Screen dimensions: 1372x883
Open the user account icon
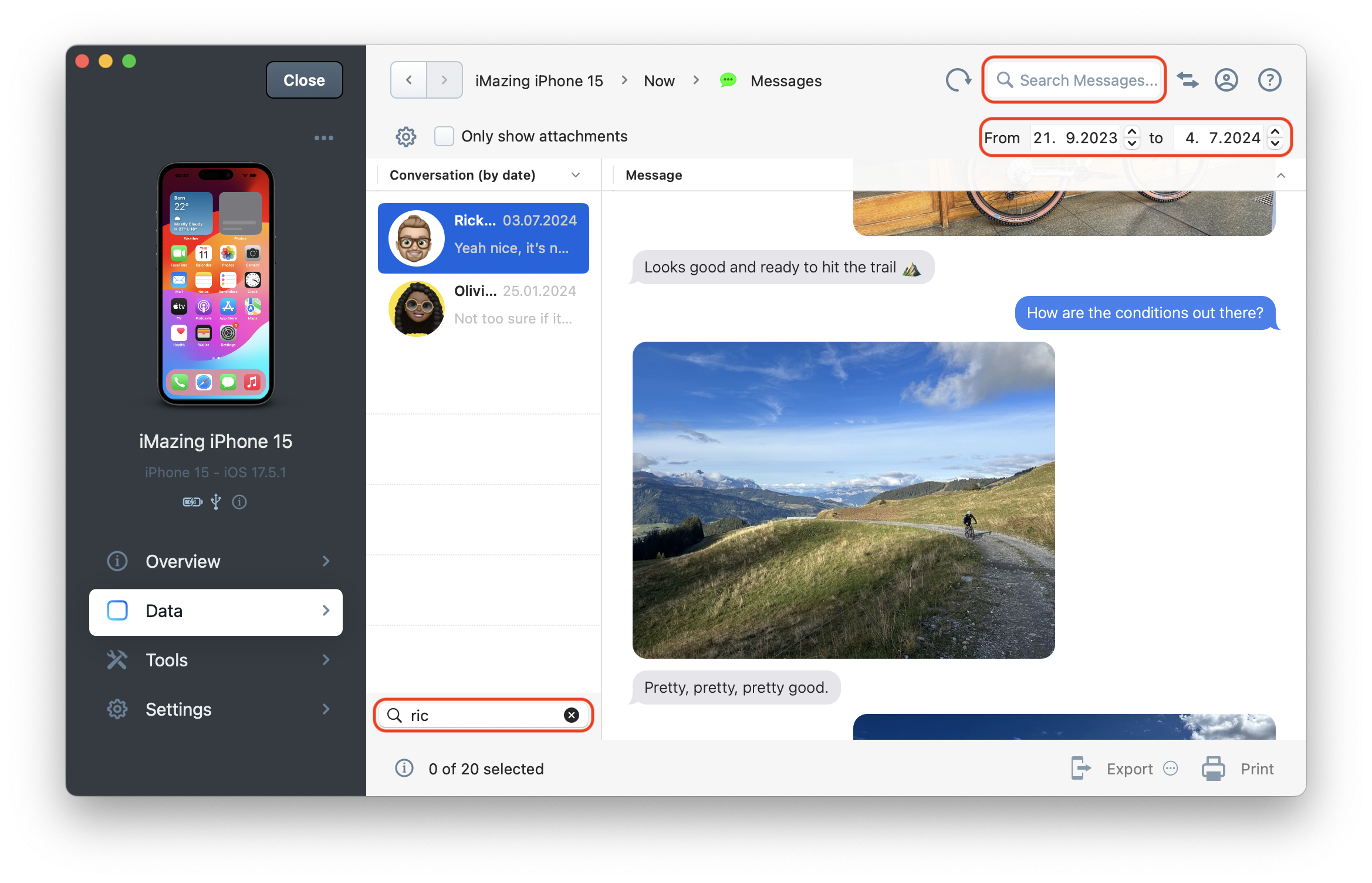pyautogui.click(x=1226, y=80)
